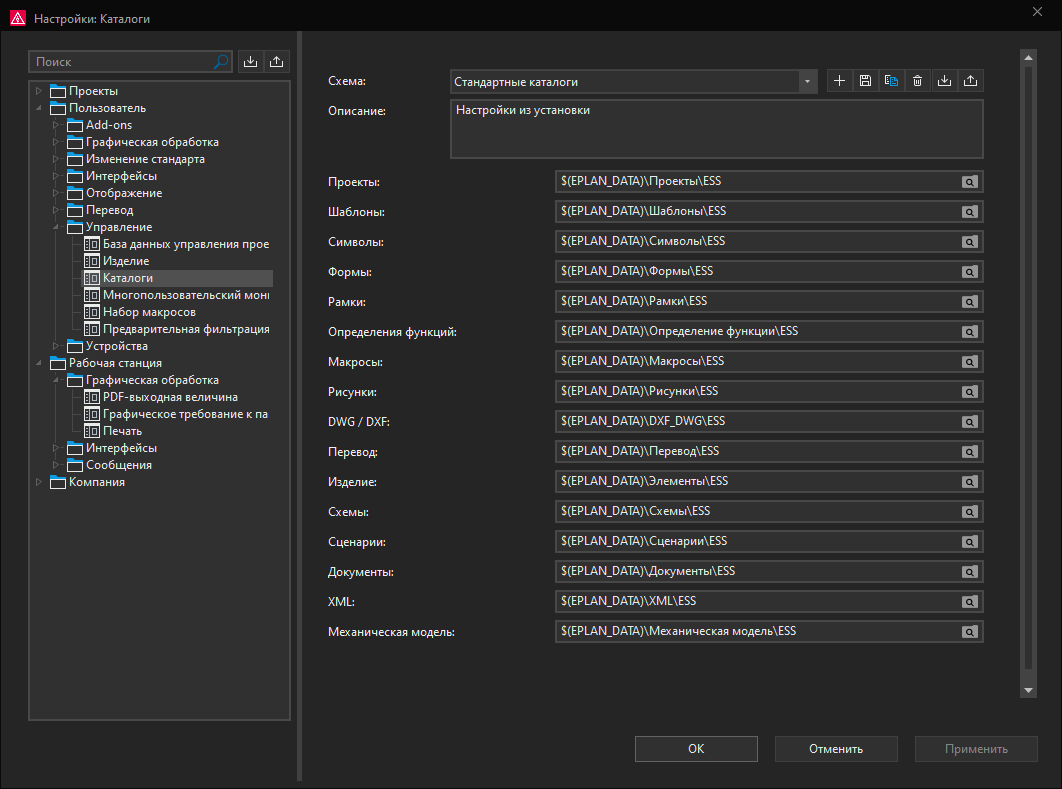Screen dimensions: 1062x789
Task: Click the scrollbar up arrow
Action: [x=1028, y=58]
